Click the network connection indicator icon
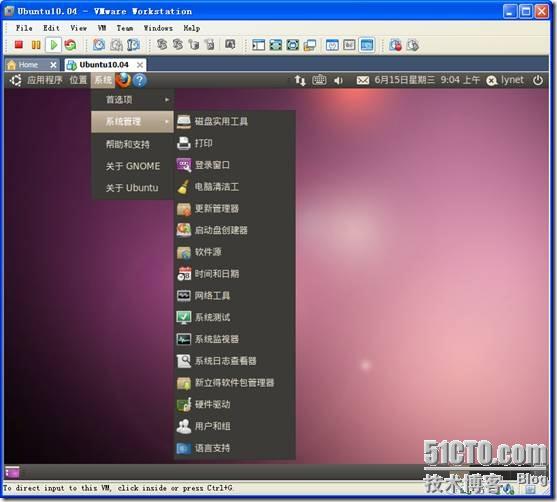Screen dimensions: 557x502 (x=300, y=80)
